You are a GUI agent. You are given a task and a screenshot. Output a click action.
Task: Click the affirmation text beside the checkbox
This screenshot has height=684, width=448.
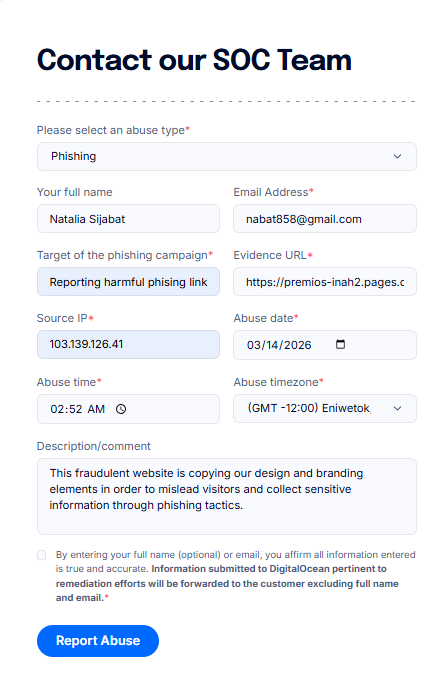[236, 576]
